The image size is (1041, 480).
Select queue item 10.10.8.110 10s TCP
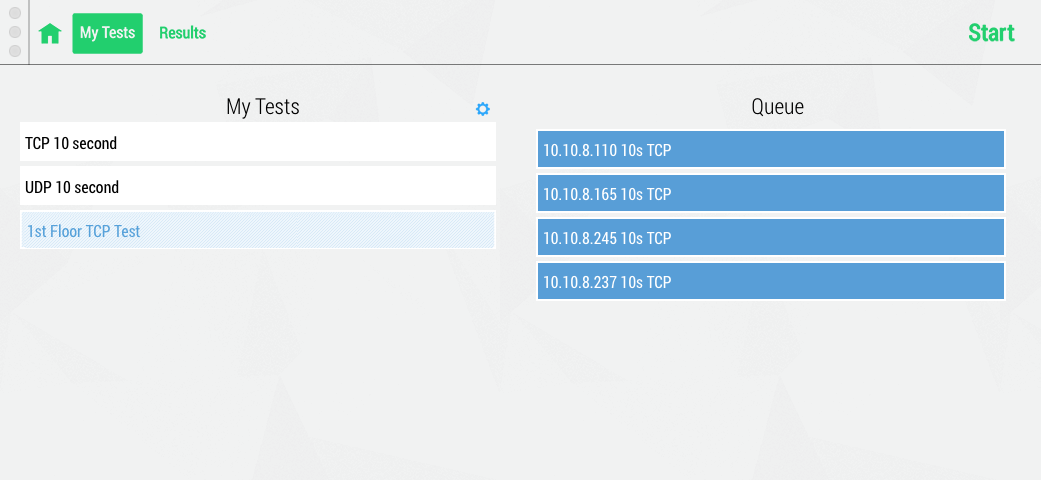[x=770, y=150]
